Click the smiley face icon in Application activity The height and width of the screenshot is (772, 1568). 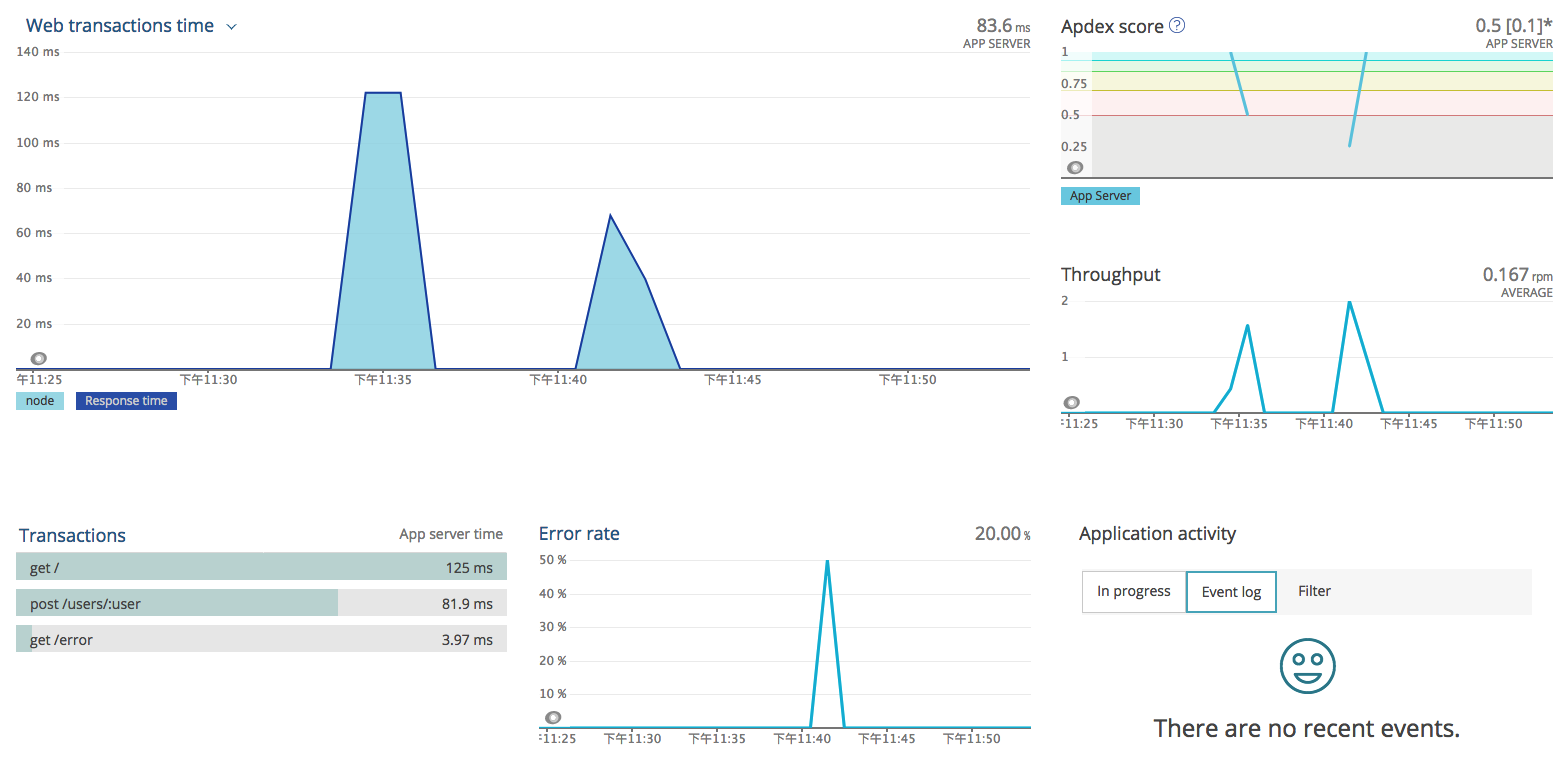[x=1307, y=666]
